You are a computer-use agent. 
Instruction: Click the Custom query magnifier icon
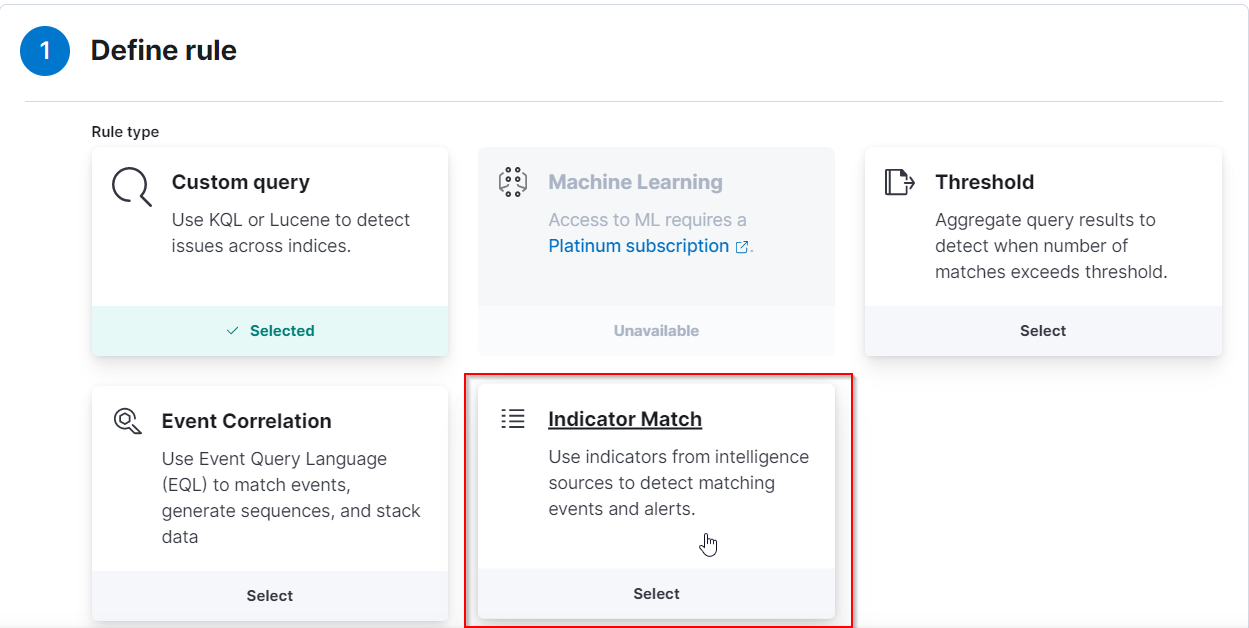[131, 186]
